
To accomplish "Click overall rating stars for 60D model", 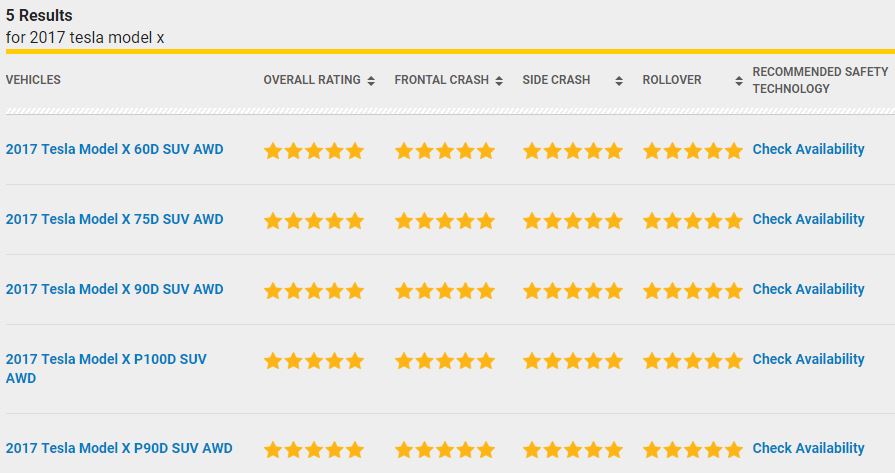I will pyautogui.click(x=314, y=151).
